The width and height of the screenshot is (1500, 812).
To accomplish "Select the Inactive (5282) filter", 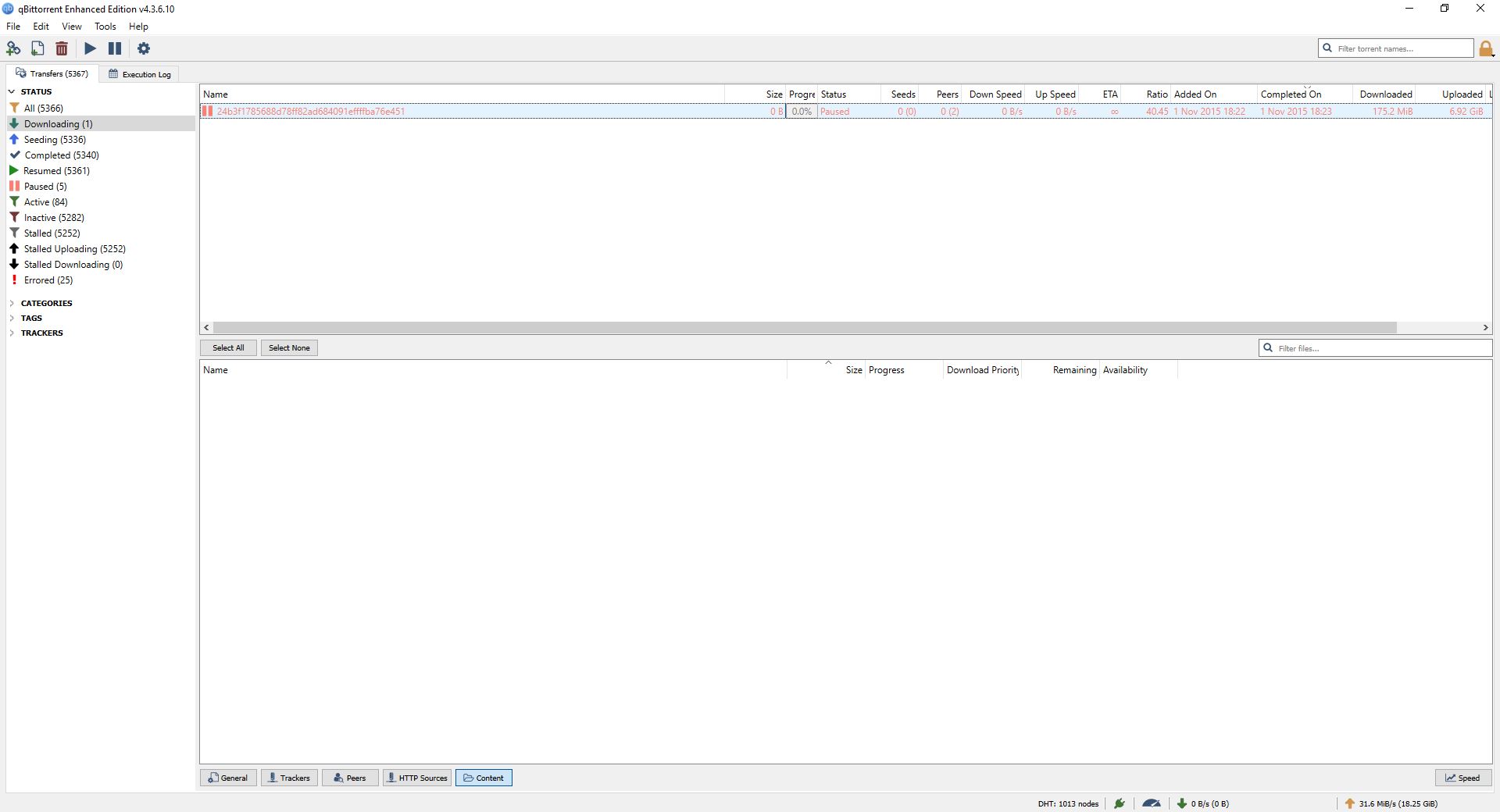I will coord(100,217).
